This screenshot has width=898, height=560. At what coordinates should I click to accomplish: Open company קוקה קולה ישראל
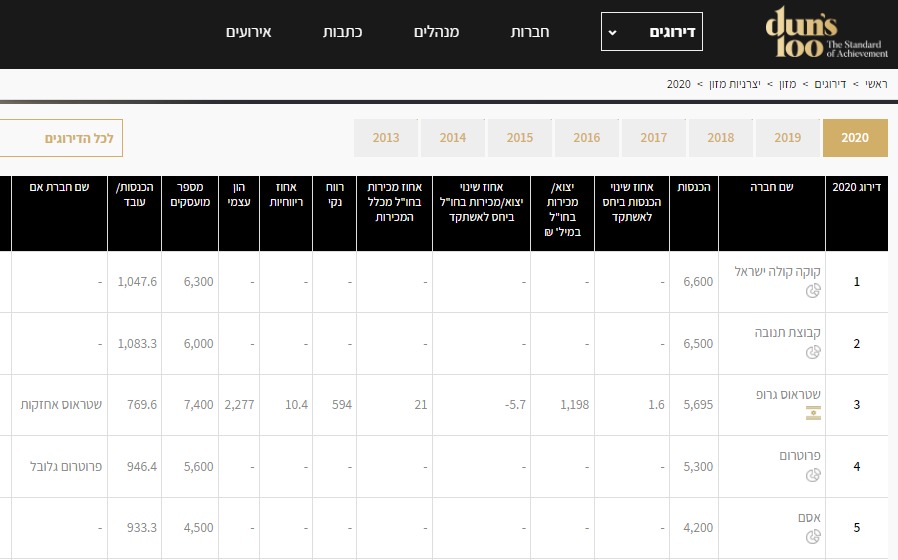[778, 271]
